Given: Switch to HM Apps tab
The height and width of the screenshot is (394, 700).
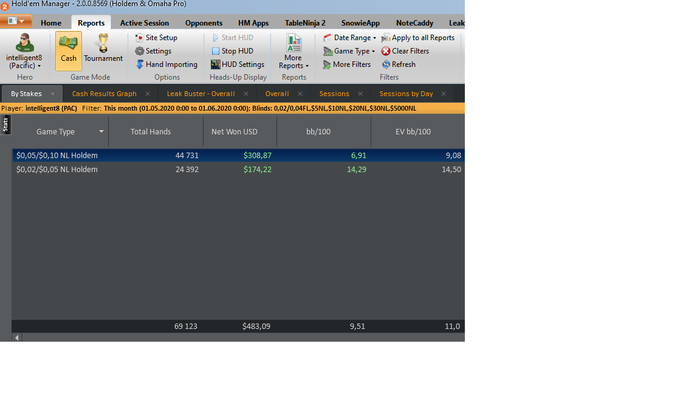Looking at the screenshot, I should point(253,23).
